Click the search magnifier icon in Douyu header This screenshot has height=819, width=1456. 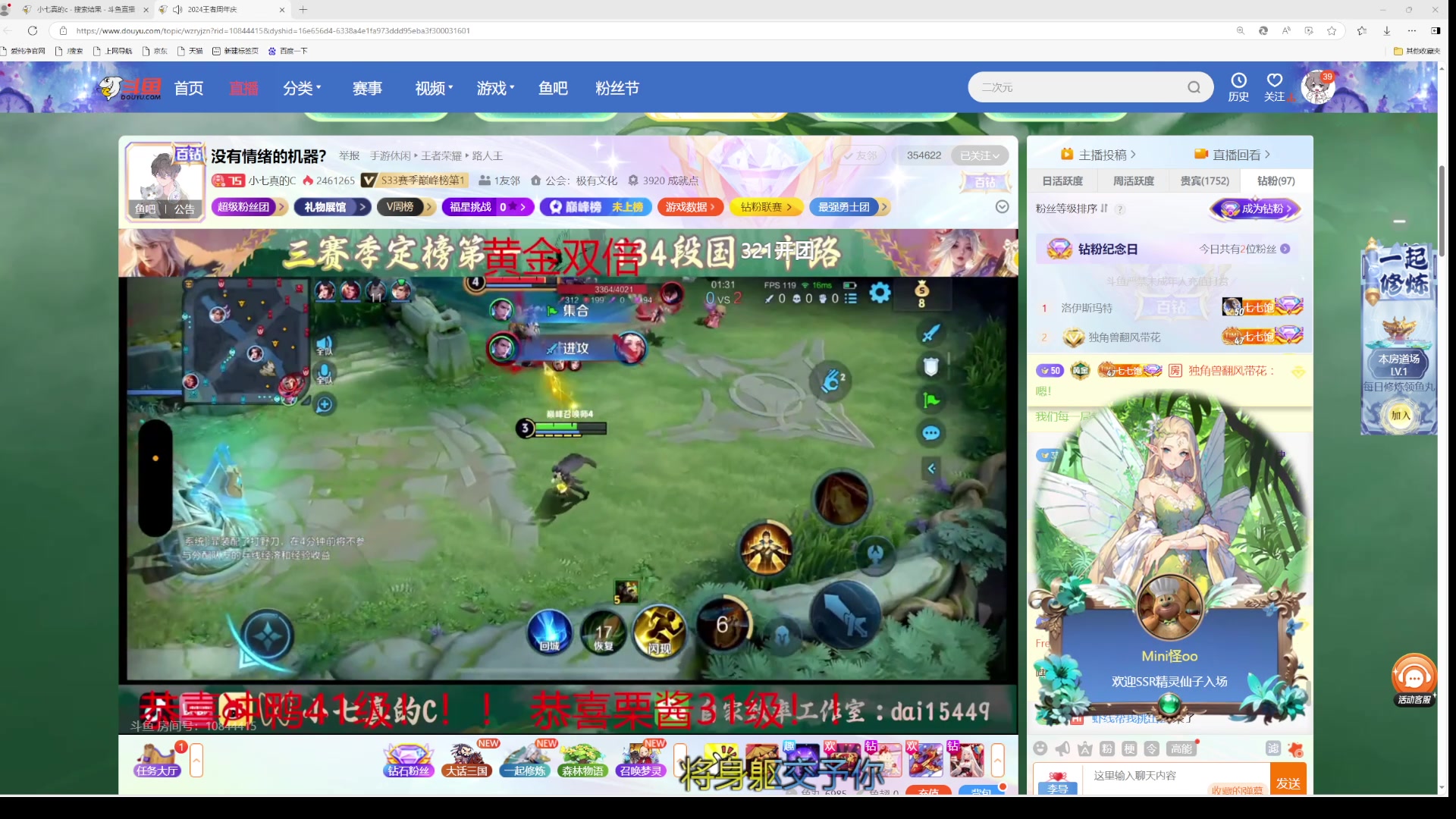(x=1194, y=87)
